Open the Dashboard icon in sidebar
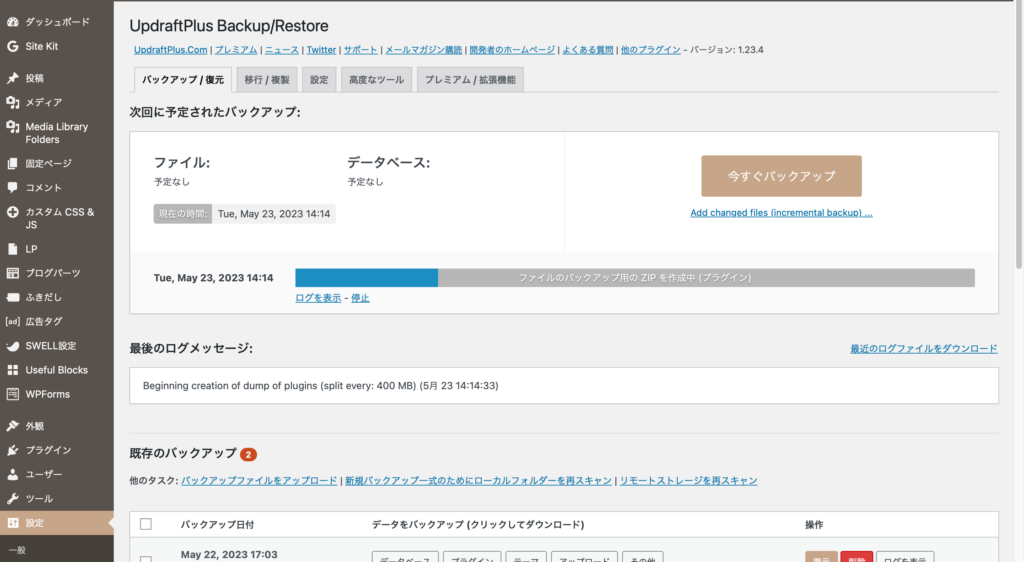Viewport: 1024px width, 562px height. [x=12, y=22]
